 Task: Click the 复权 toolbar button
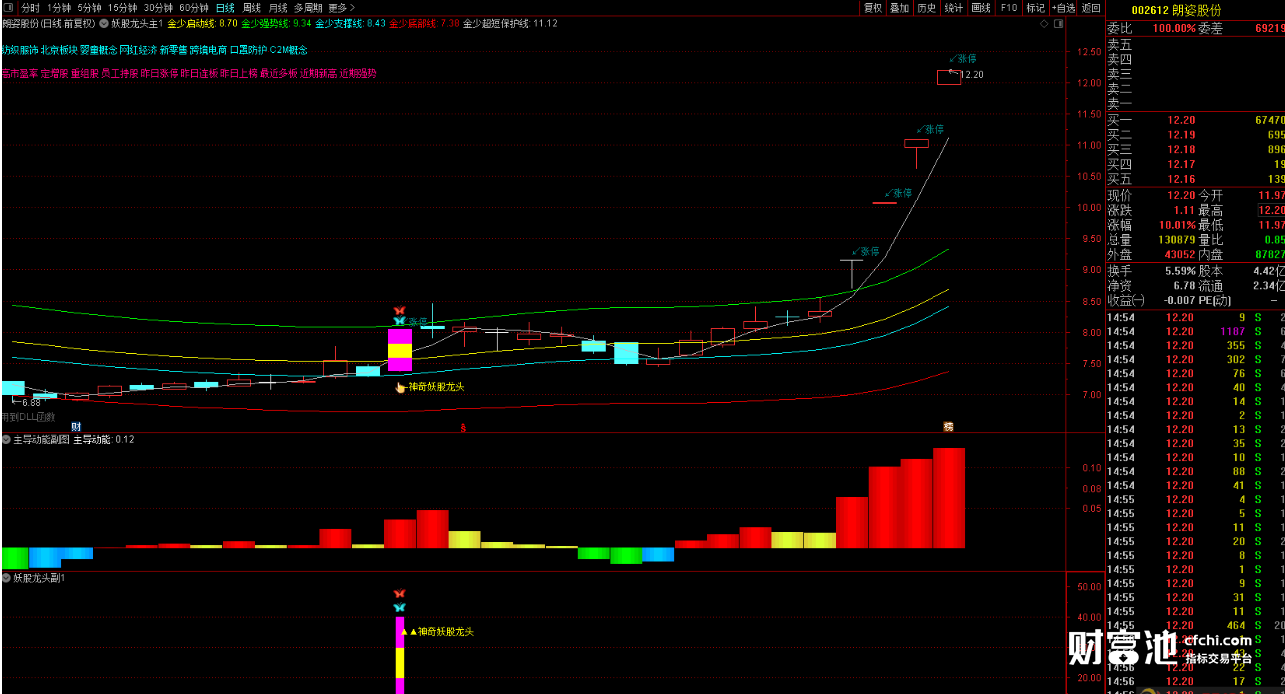click(873, 7)
